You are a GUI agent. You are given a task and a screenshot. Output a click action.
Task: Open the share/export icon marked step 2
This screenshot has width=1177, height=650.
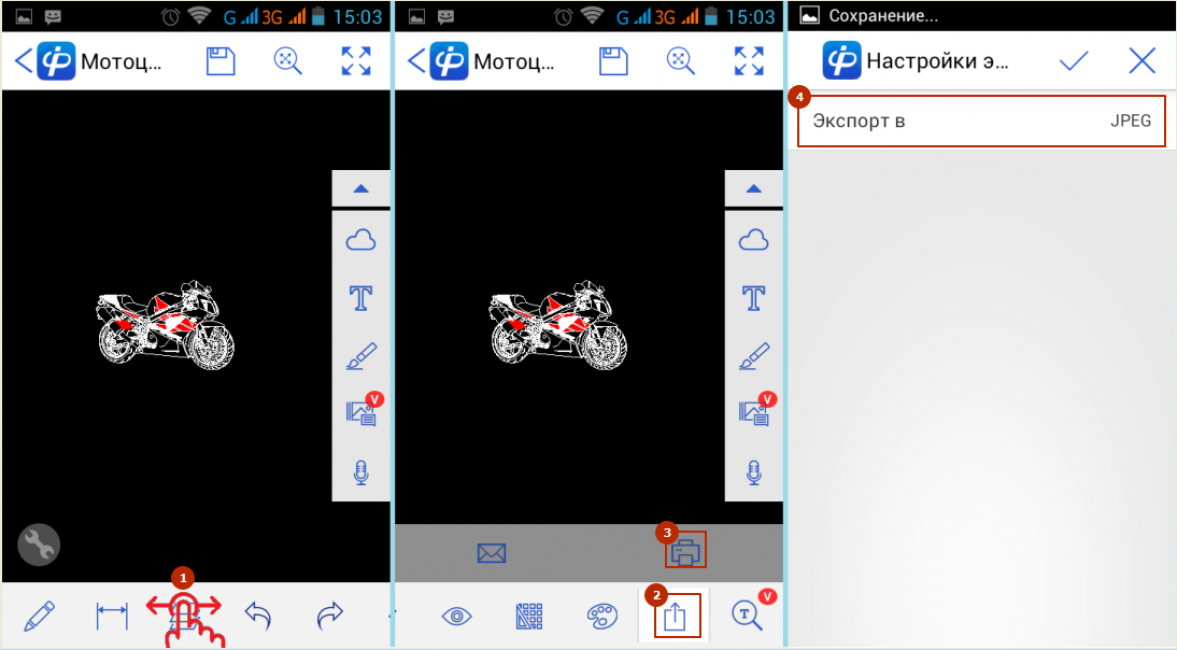tap(675, 616)
